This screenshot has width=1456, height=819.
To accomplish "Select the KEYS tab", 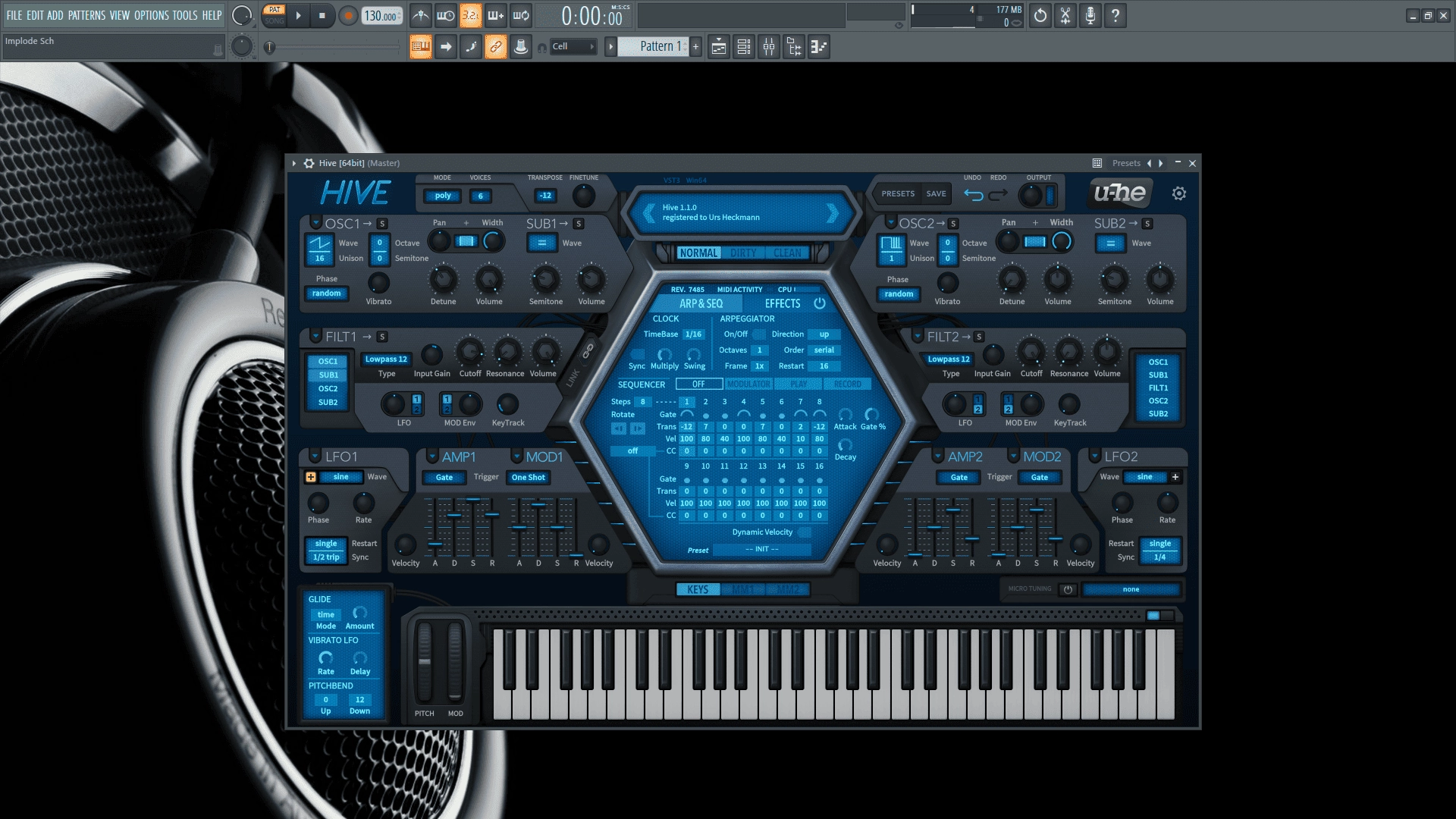I will point(698,589).
